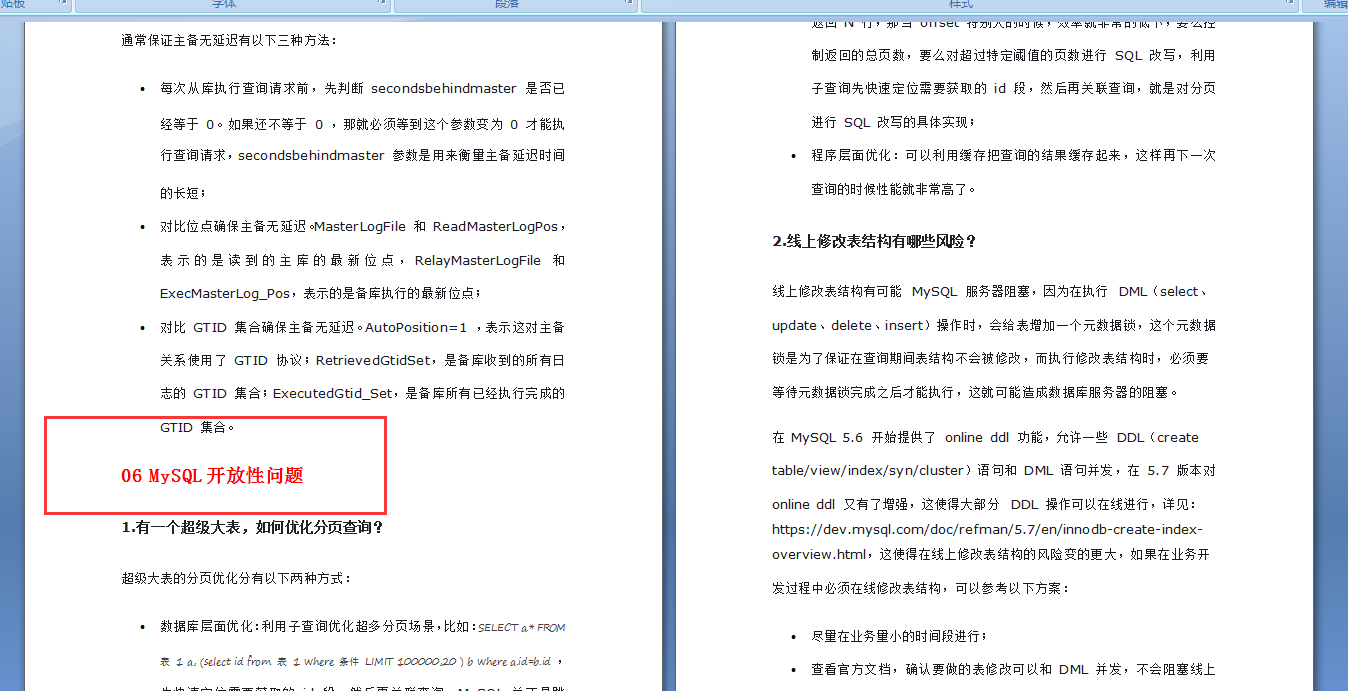Click inside the red annotation rectangle
The height and width of the screenshot is (691, 1348).
click(x=213, y=465)
